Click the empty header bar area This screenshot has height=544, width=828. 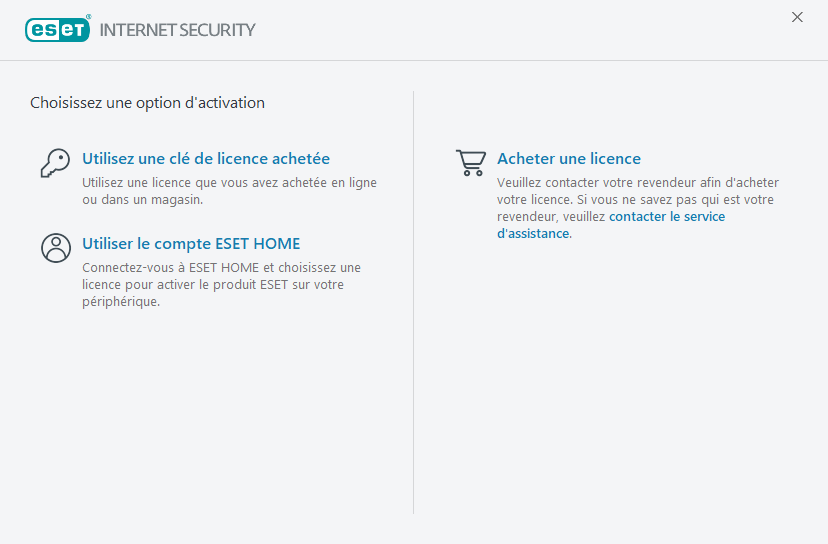[x=520, y=30]
